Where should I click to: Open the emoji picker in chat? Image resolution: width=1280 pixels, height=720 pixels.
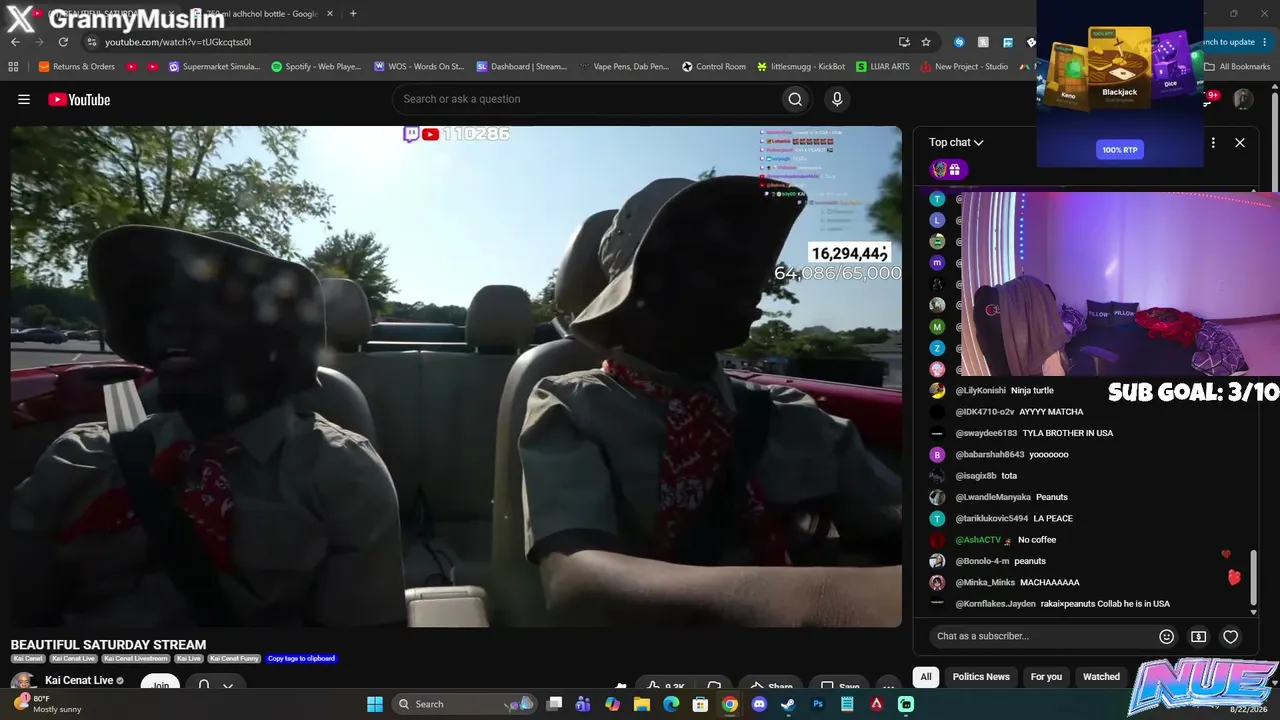point(1166,636)
